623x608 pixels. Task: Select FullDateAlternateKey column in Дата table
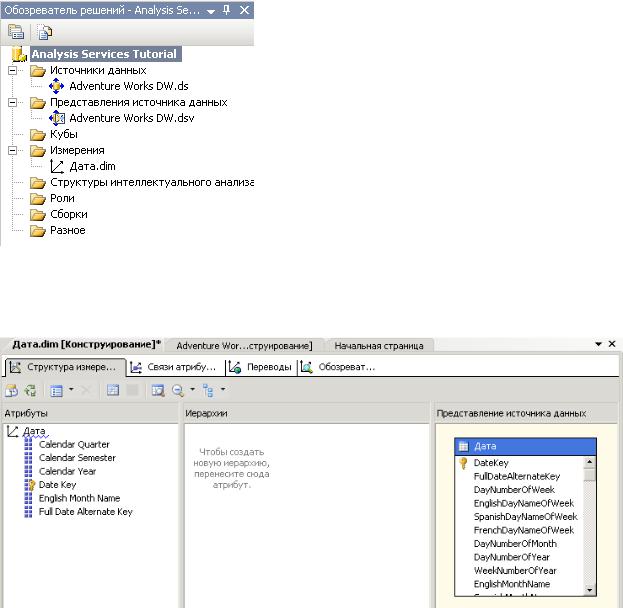(517, 476)
